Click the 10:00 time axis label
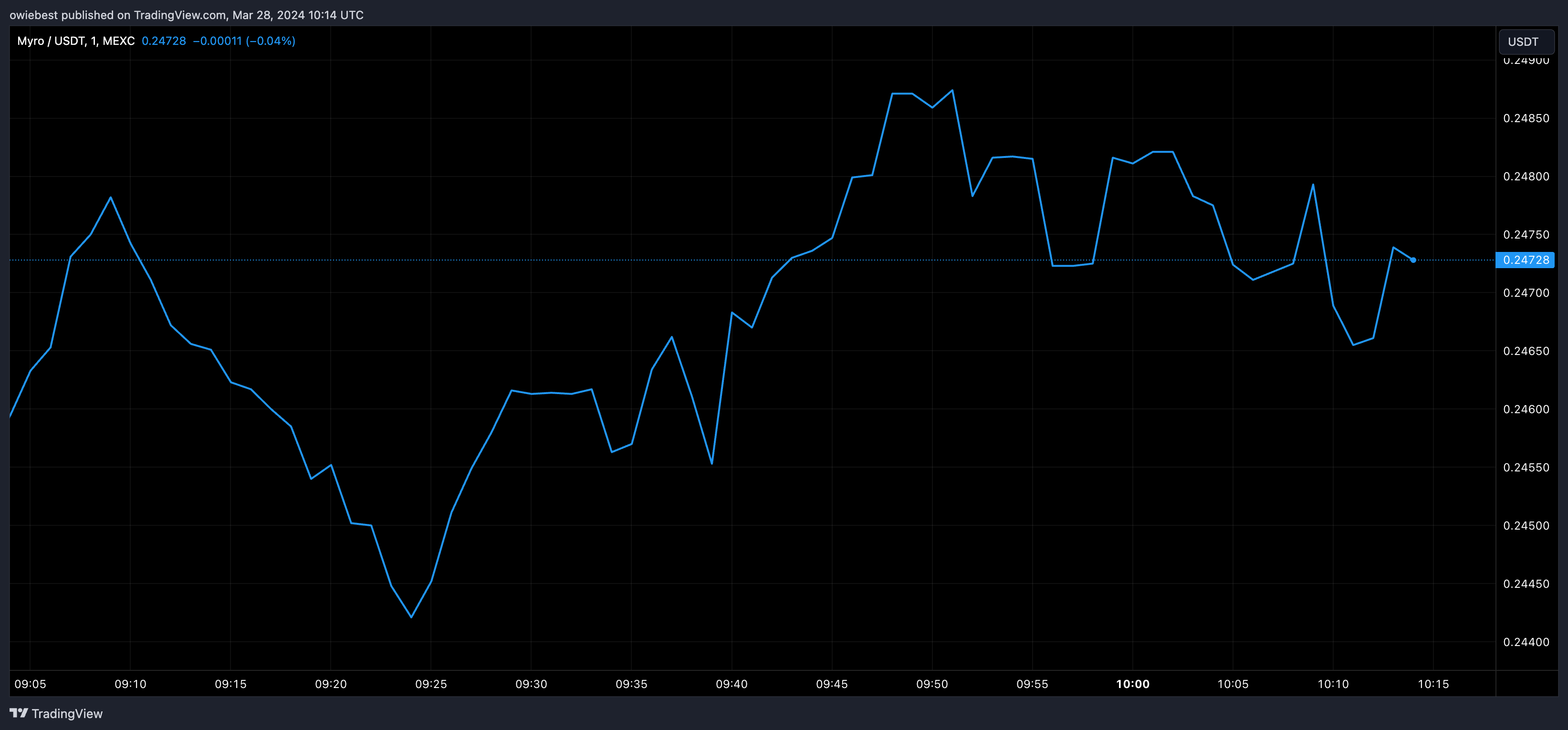This screenshot has width=1568, height=730. [1132, 684]
